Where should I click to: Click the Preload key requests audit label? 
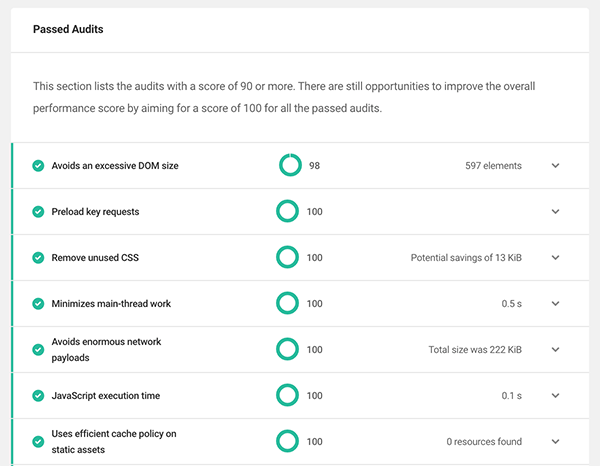95,212
